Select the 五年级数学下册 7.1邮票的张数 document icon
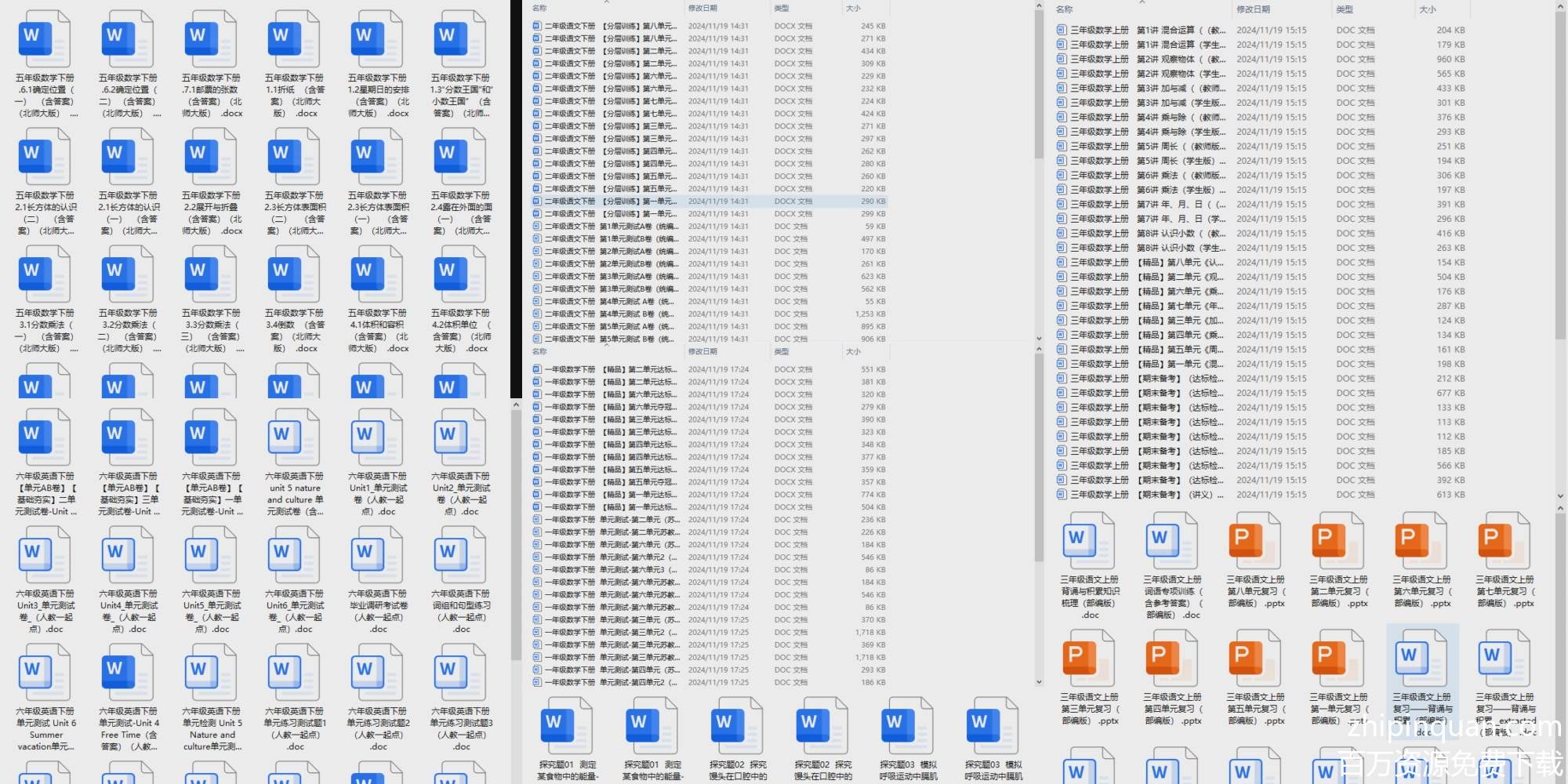This screenshot has height=784, width=1568. (211, 39)
